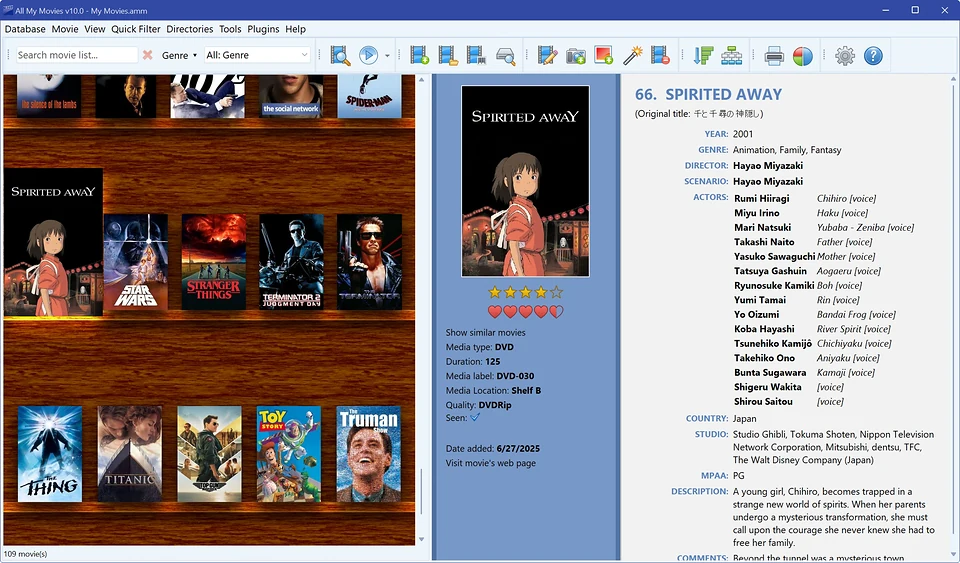Add a new movie with the green plus icon
The height and width of the screenshot is (563, 960).
coord(419,55)
